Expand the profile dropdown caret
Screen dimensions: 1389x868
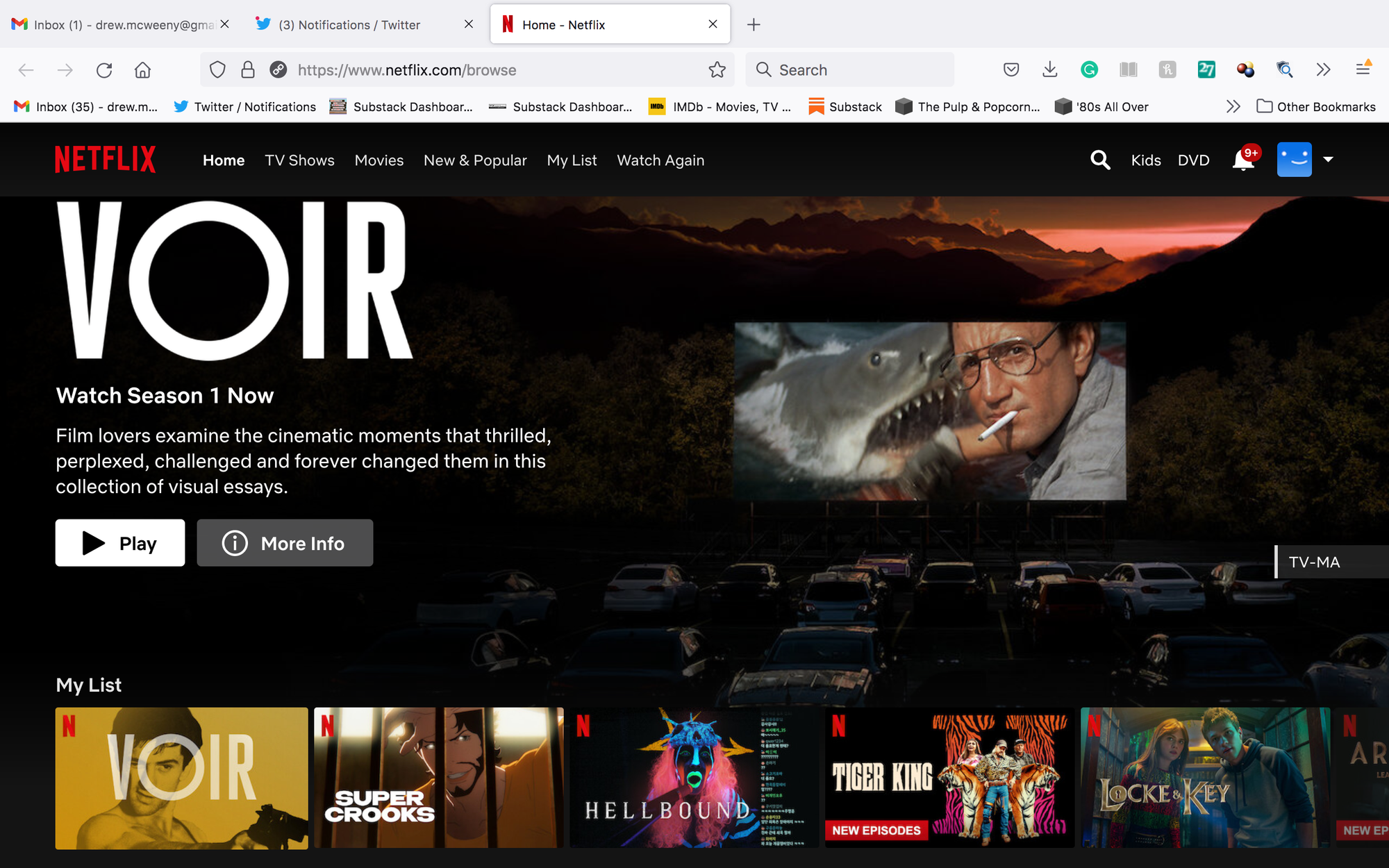point(1328,160)
